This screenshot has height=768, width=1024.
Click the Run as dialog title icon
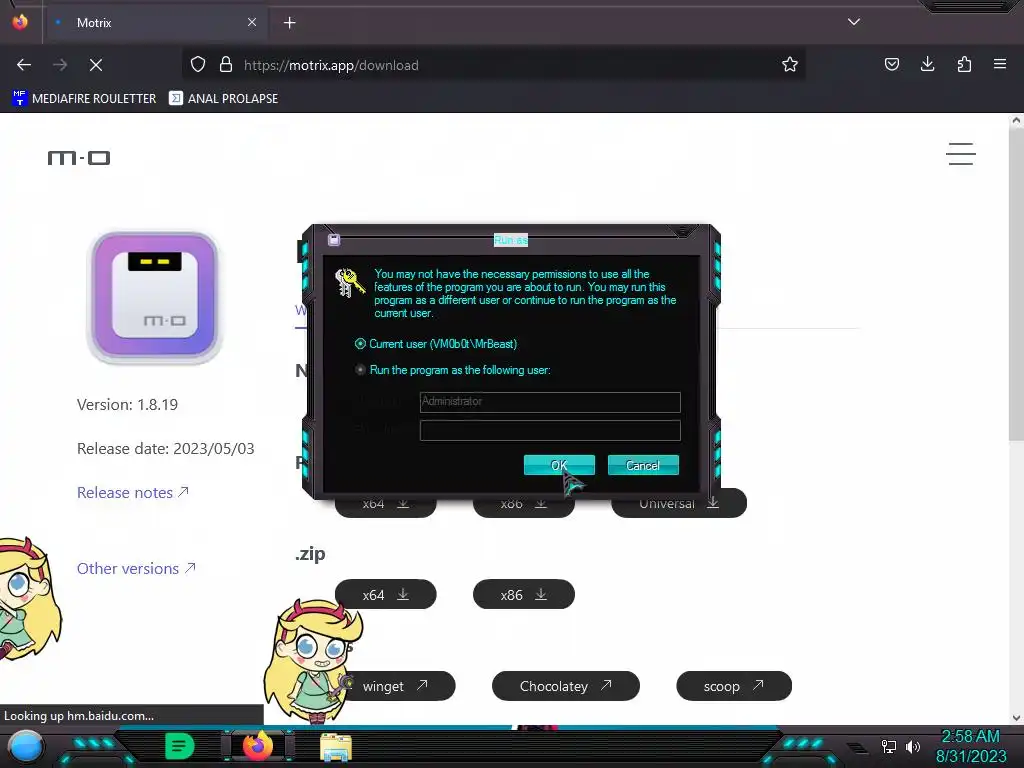pyautogui.click(x=334, y=240)
